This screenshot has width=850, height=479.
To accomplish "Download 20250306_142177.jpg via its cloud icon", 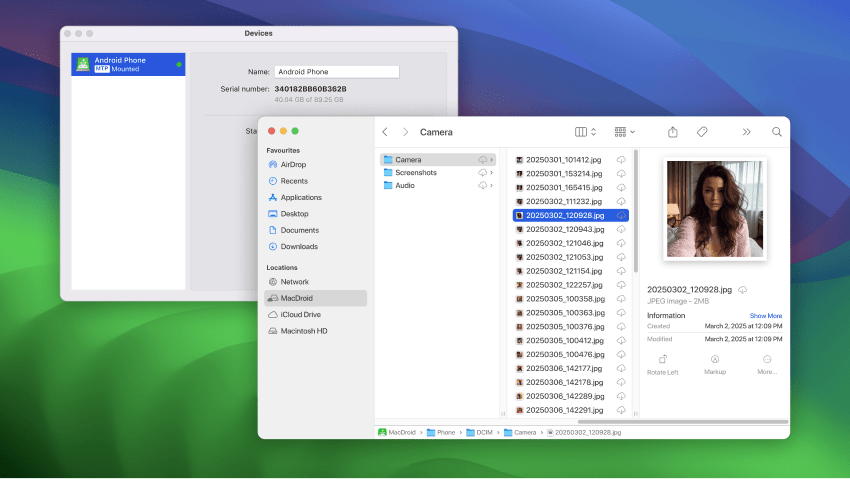I will click(621, 368).
